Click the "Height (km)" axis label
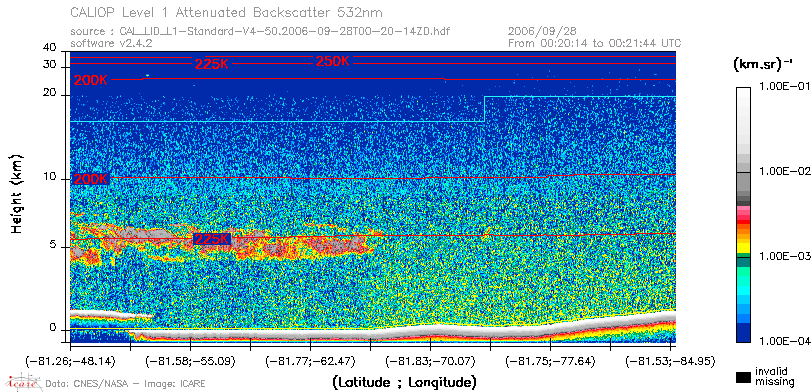 click(x=17, y=193)
